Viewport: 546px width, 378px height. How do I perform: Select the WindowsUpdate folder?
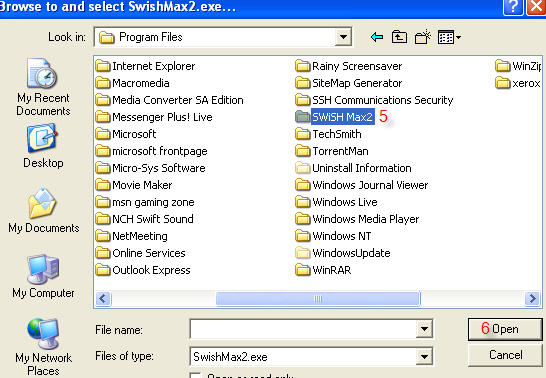click(343, 253)
